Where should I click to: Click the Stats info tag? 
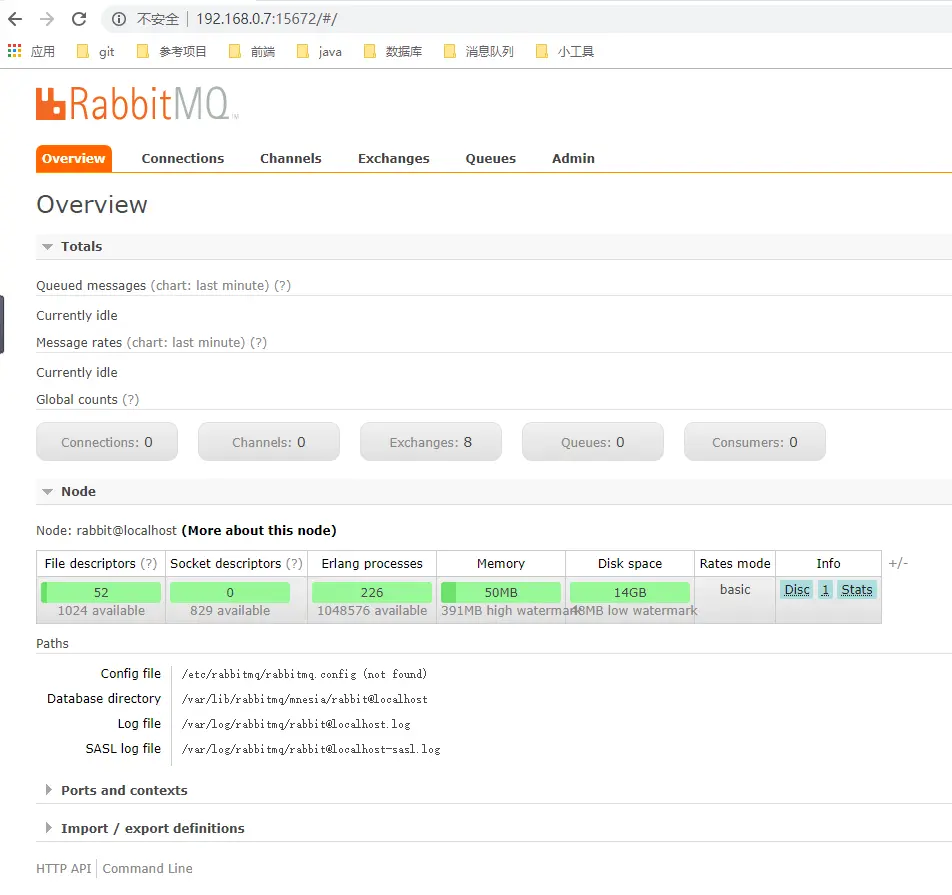click(857, 590)
